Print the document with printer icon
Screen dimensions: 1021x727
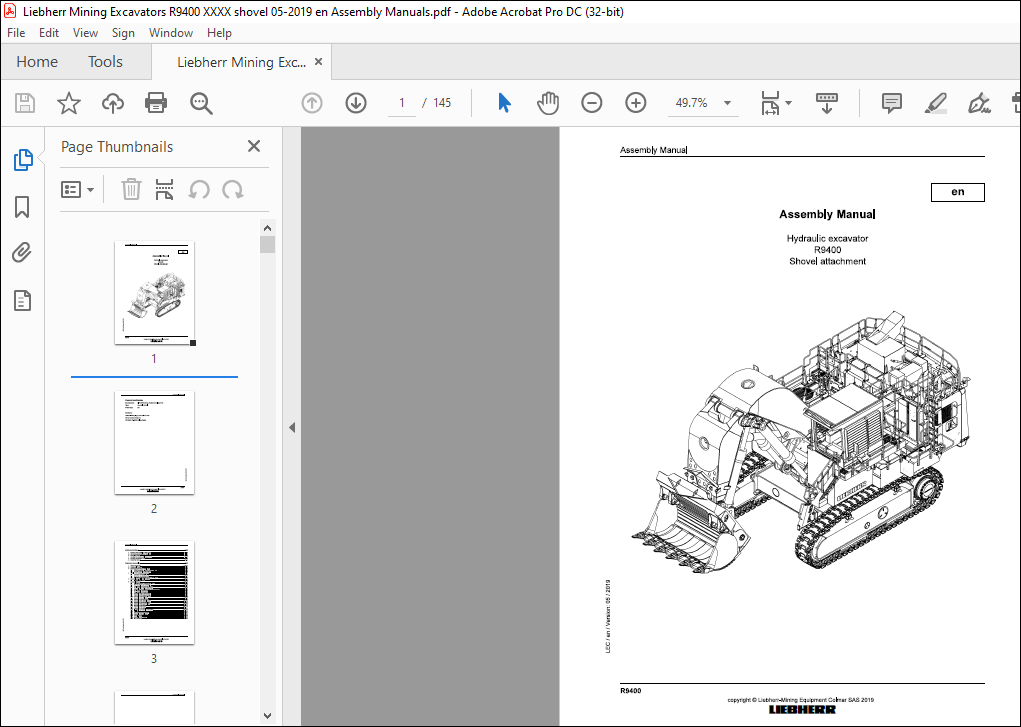click(x=156, y=103)
